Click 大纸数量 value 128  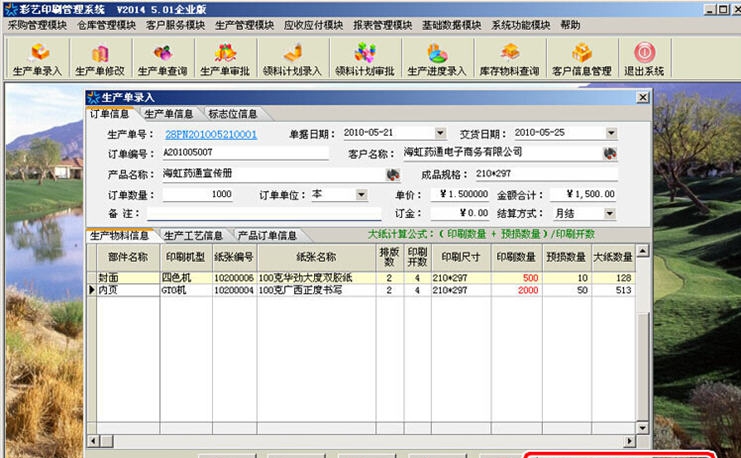click(x=613, y=277)
